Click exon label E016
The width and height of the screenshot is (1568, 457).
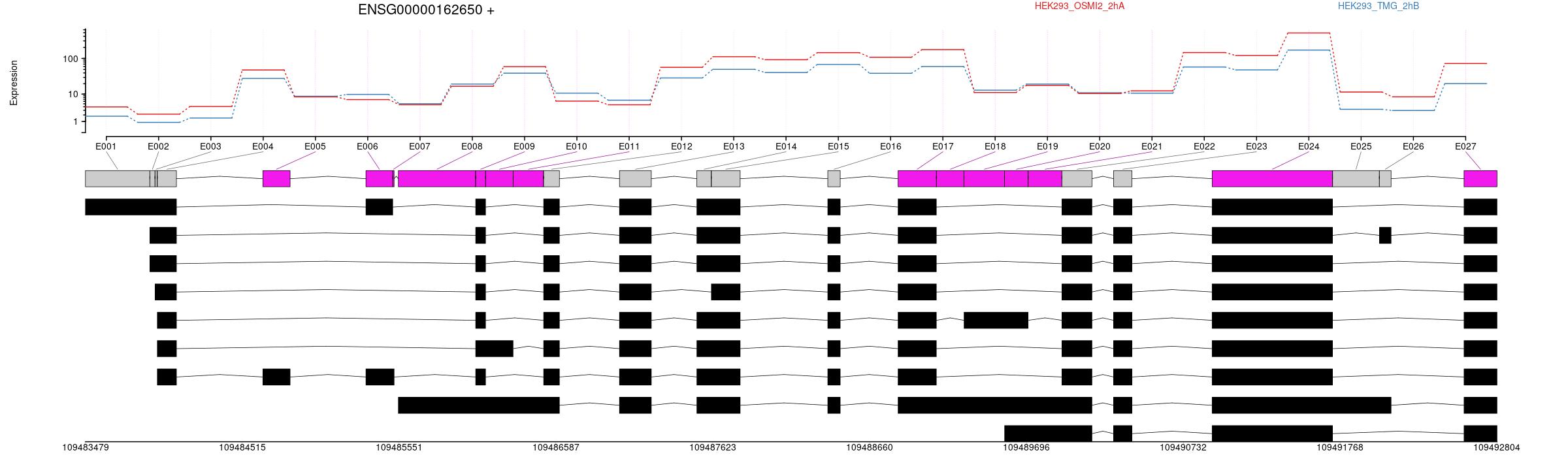[x=890, y=146]
